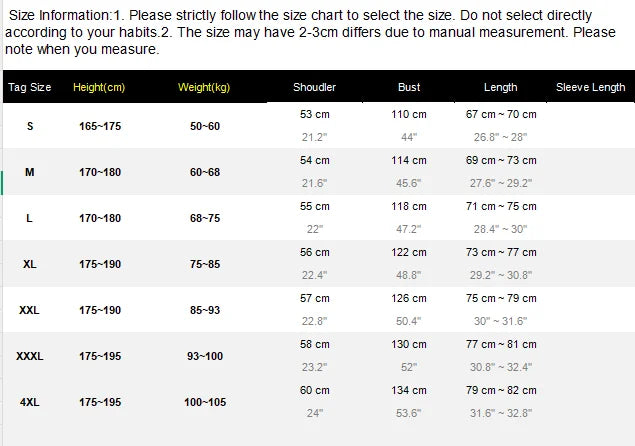Click the 100~105 weight cell

coord(204,402)
